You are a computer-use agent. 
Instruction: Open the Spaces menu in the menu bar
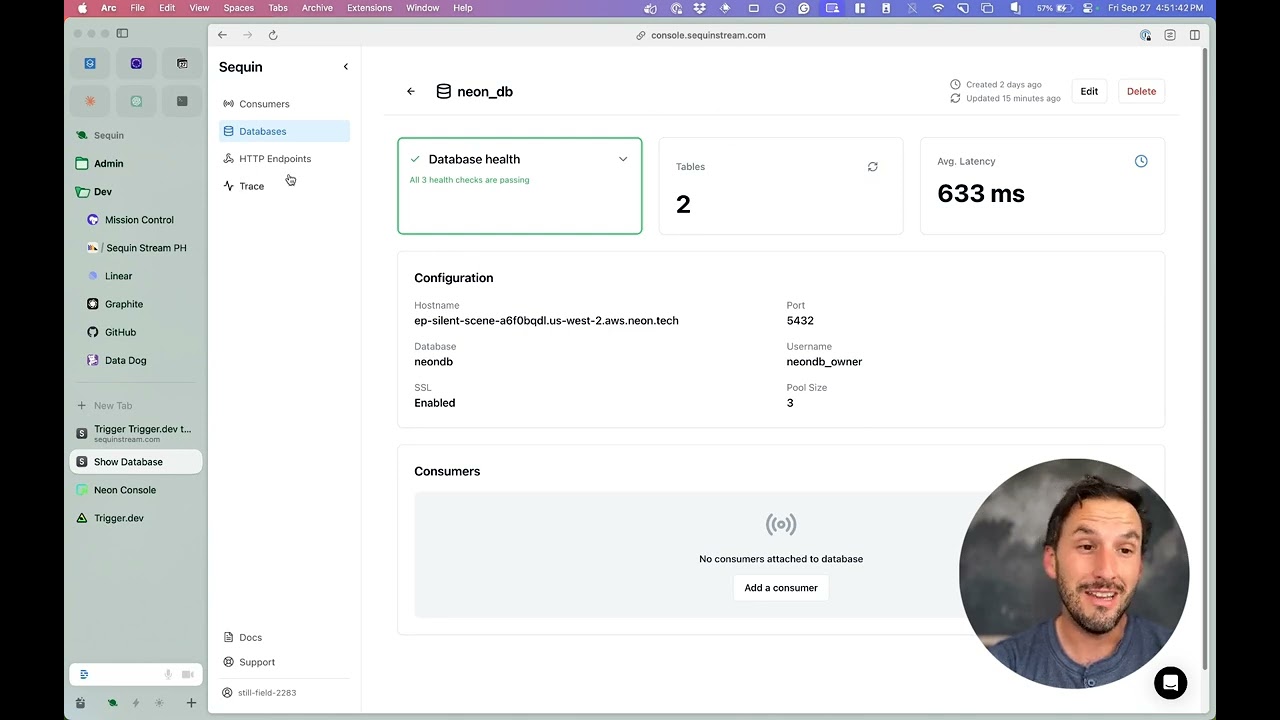point(238,8)
